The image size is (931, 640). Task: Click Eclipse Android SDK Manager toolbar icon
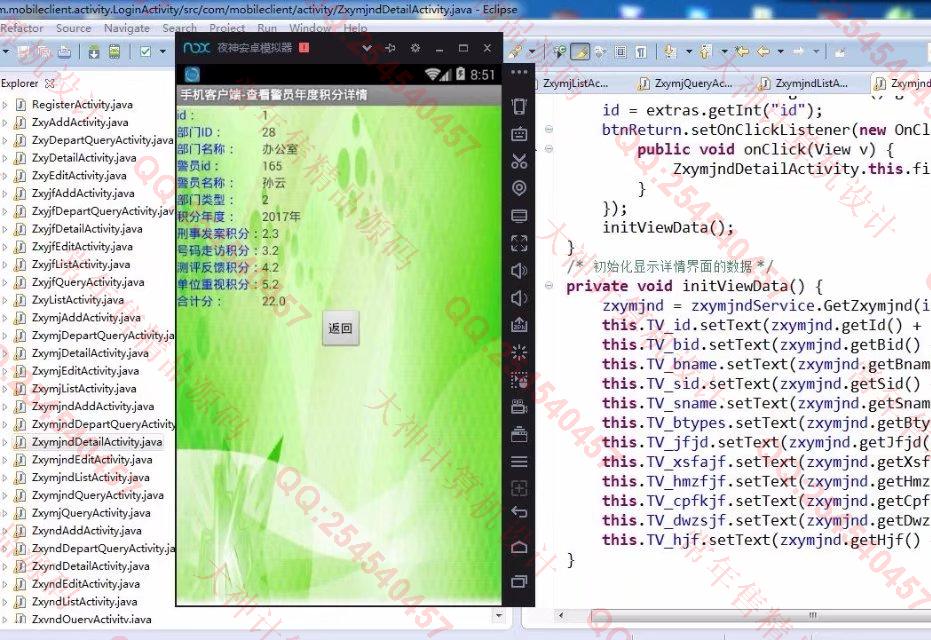[94, 52]
